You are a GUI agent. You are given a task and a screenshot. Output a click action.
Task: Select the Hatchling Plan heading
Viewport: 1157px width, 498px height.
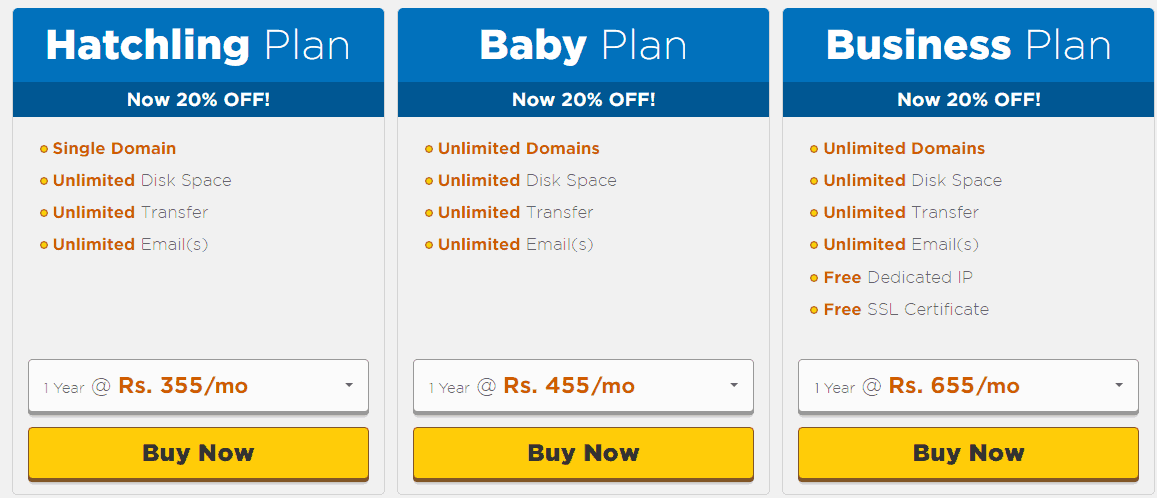198,46
